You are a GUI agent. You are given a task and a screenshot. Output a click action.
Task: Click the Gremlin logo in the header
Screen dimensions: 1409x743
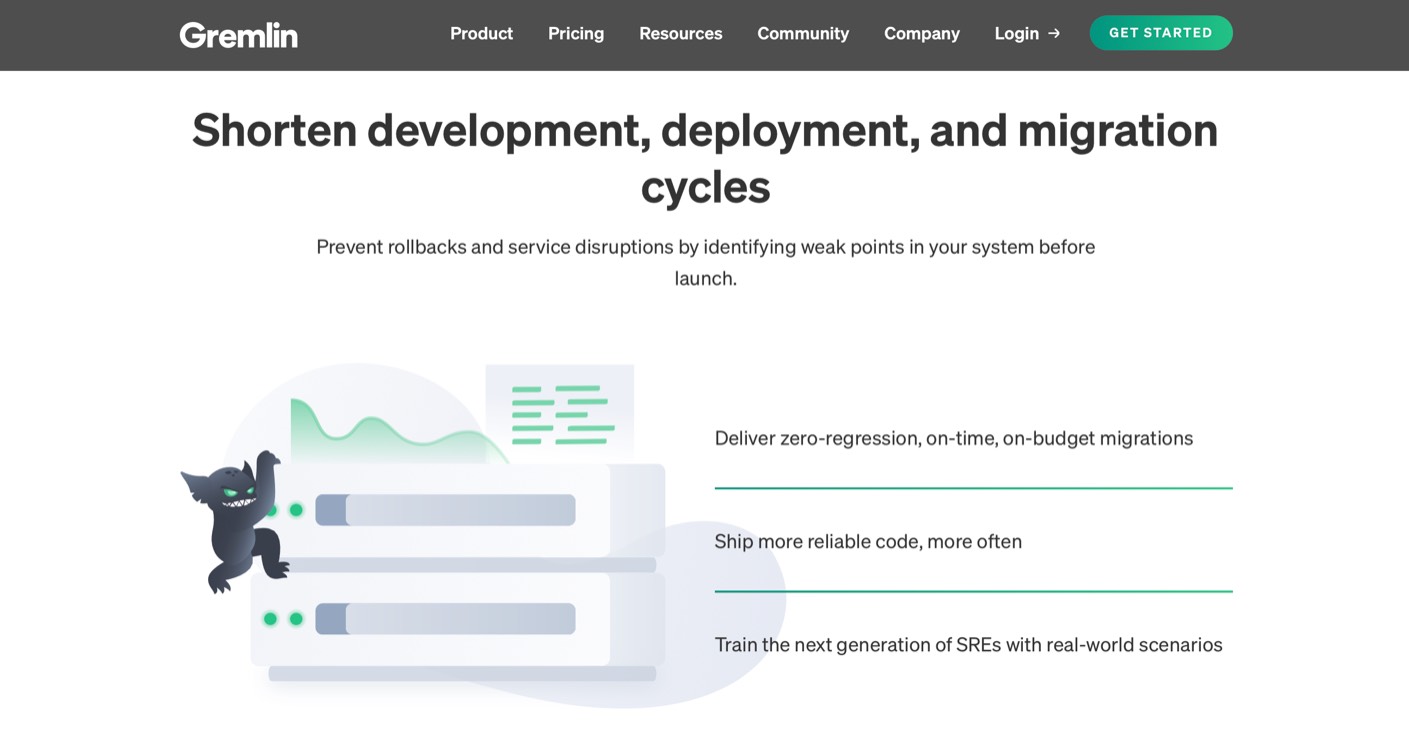coord(238,35)
